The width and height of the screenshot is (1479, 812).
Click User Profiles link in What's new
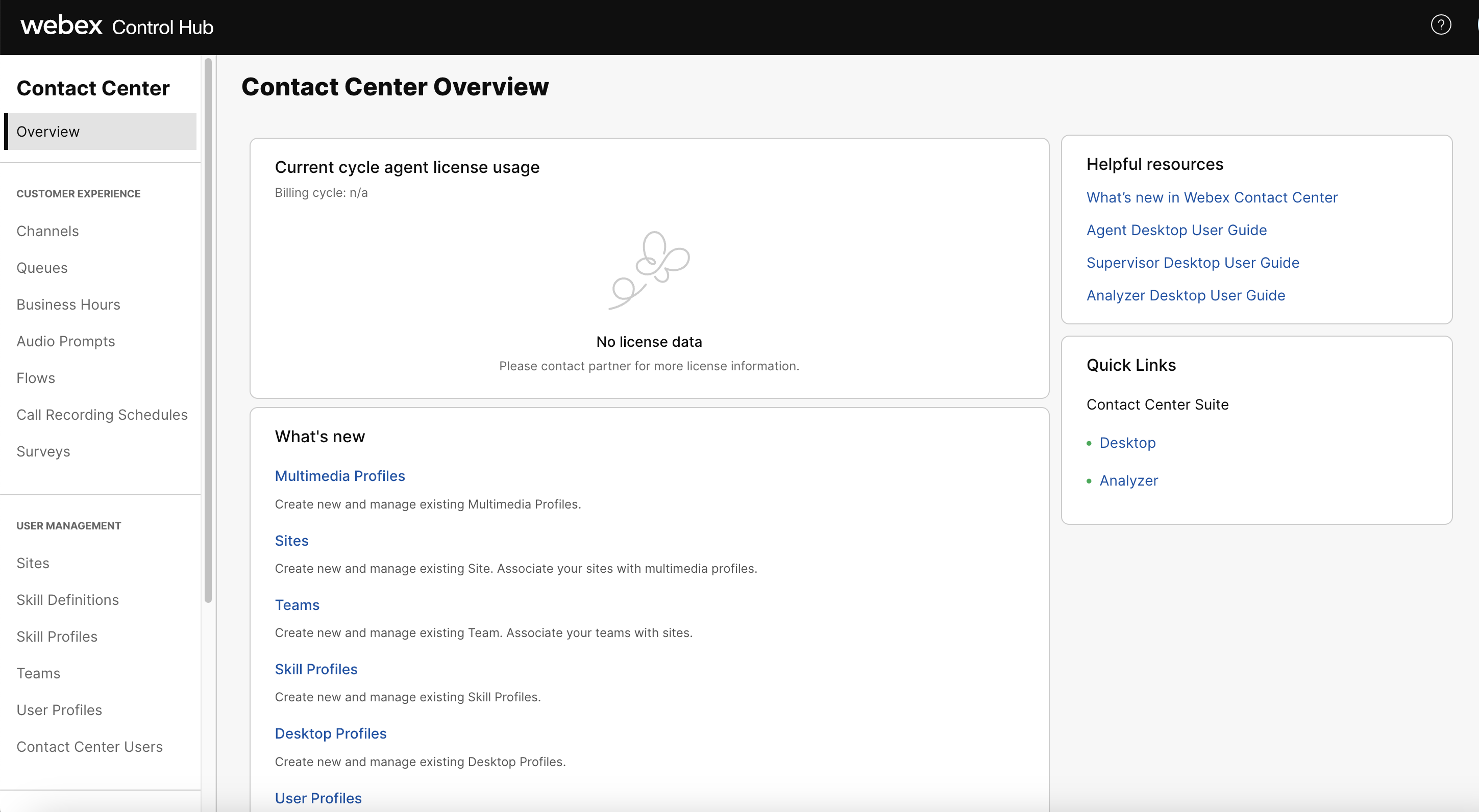[x=318, y=798]
